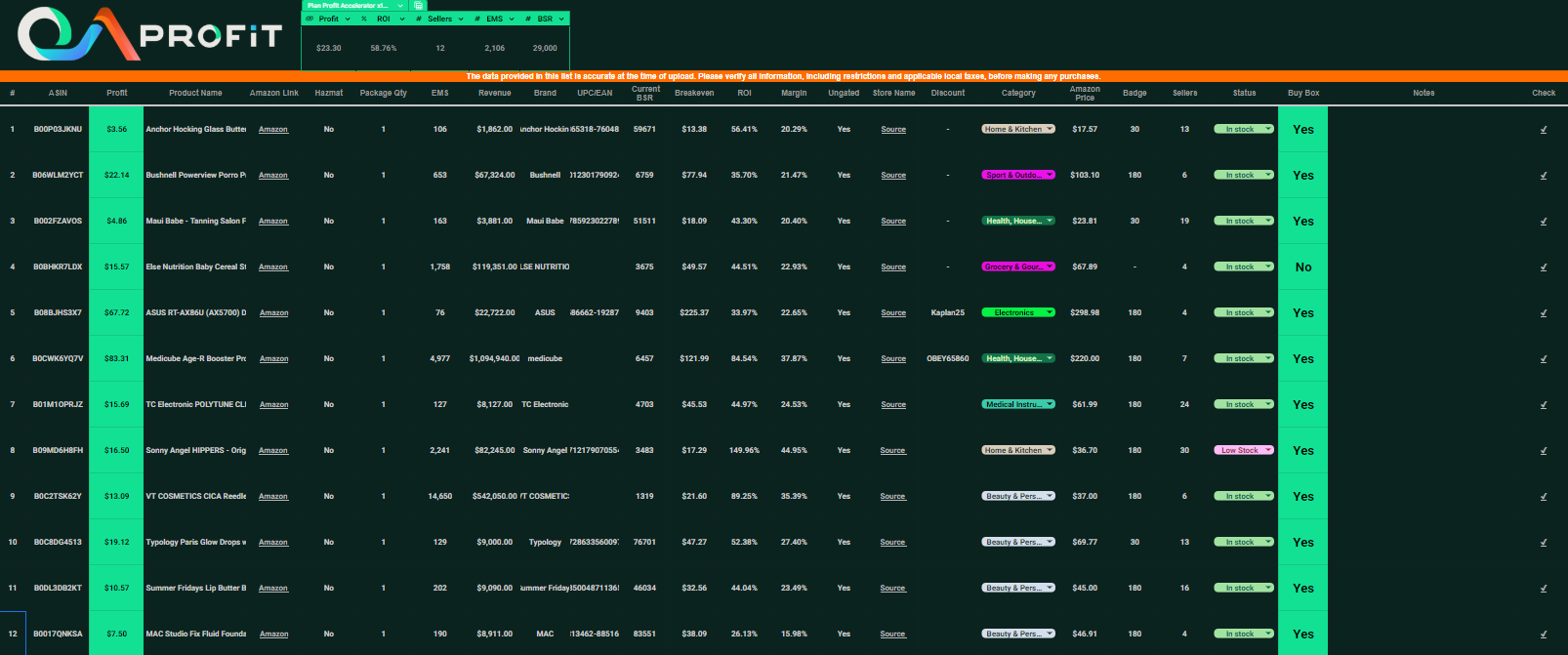Toggle Check mark for ASUS RT-AX86U row
This screenshot has width=1568, height=655.
[1543, 313]
